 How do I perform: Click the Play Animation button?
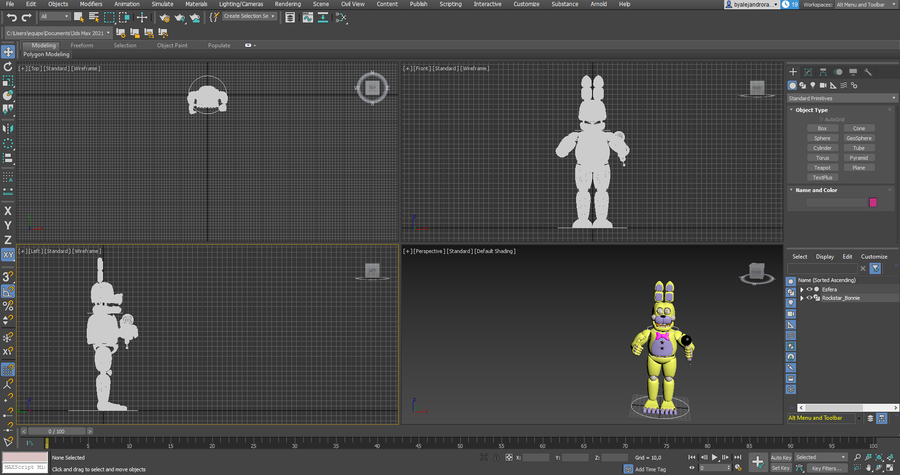715,457
